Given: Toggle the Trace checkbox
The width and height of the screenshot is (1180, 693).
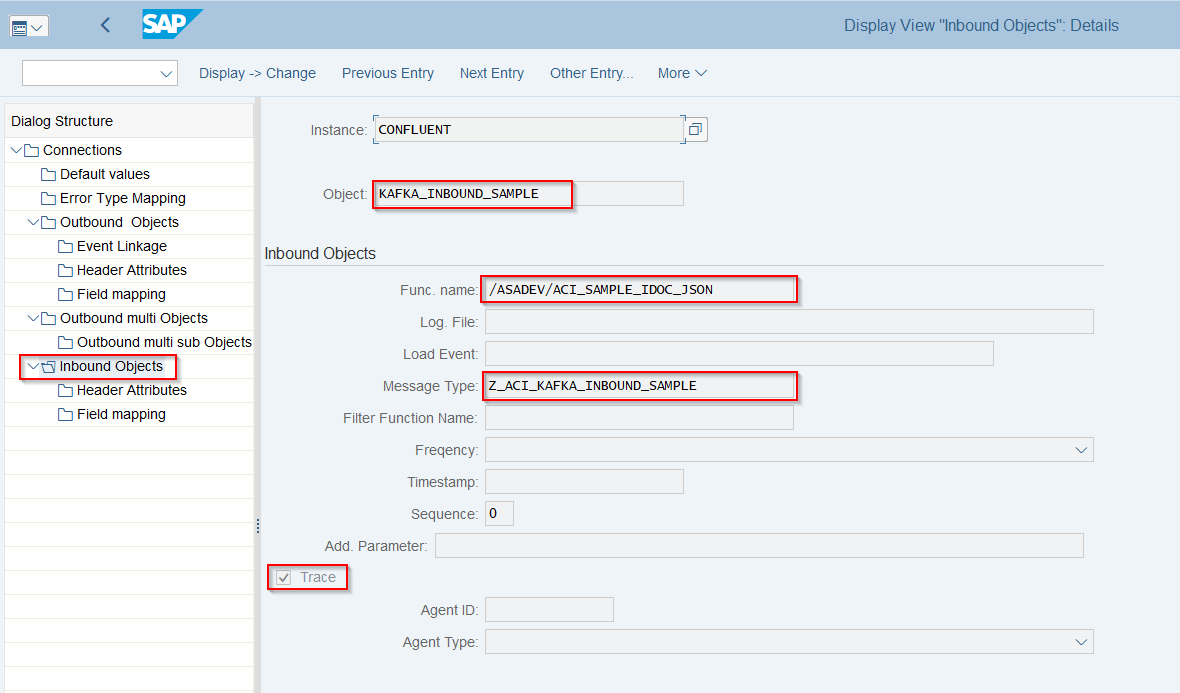Looking at the screenshot, I should pos(284,578).
